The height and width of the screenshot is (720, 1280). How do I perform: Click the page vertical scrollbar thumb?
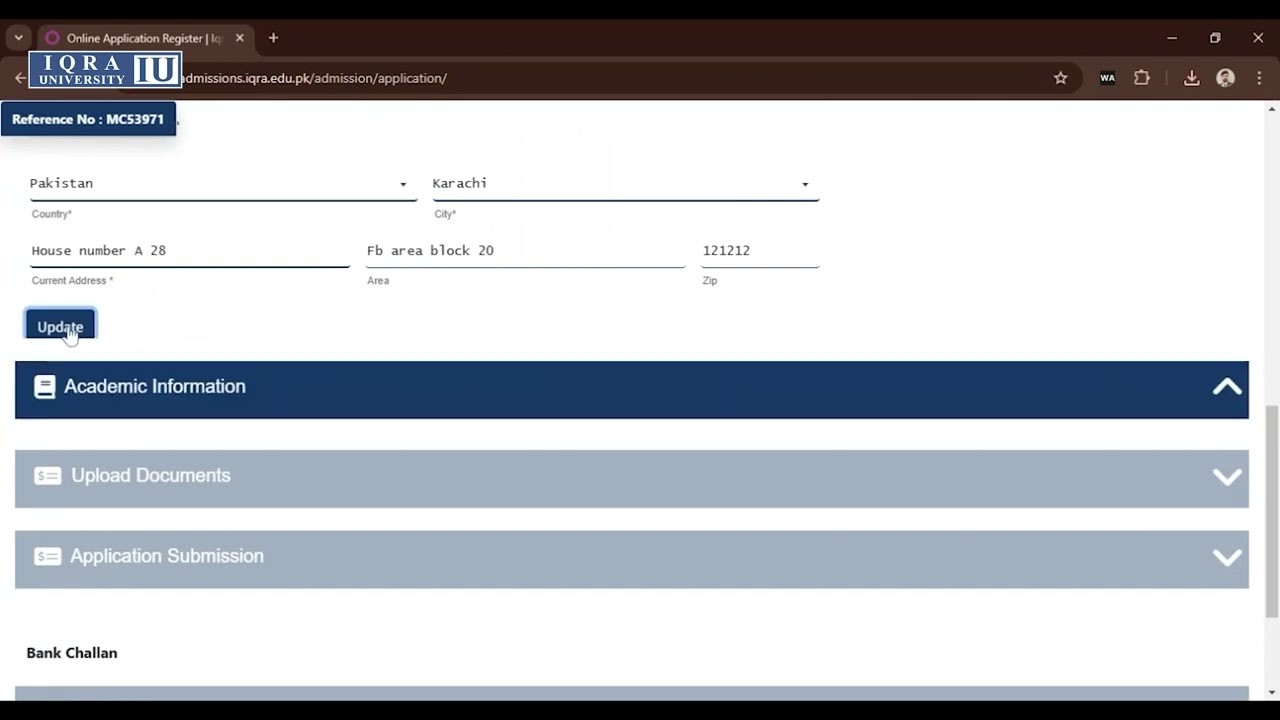click(1272, 510)
